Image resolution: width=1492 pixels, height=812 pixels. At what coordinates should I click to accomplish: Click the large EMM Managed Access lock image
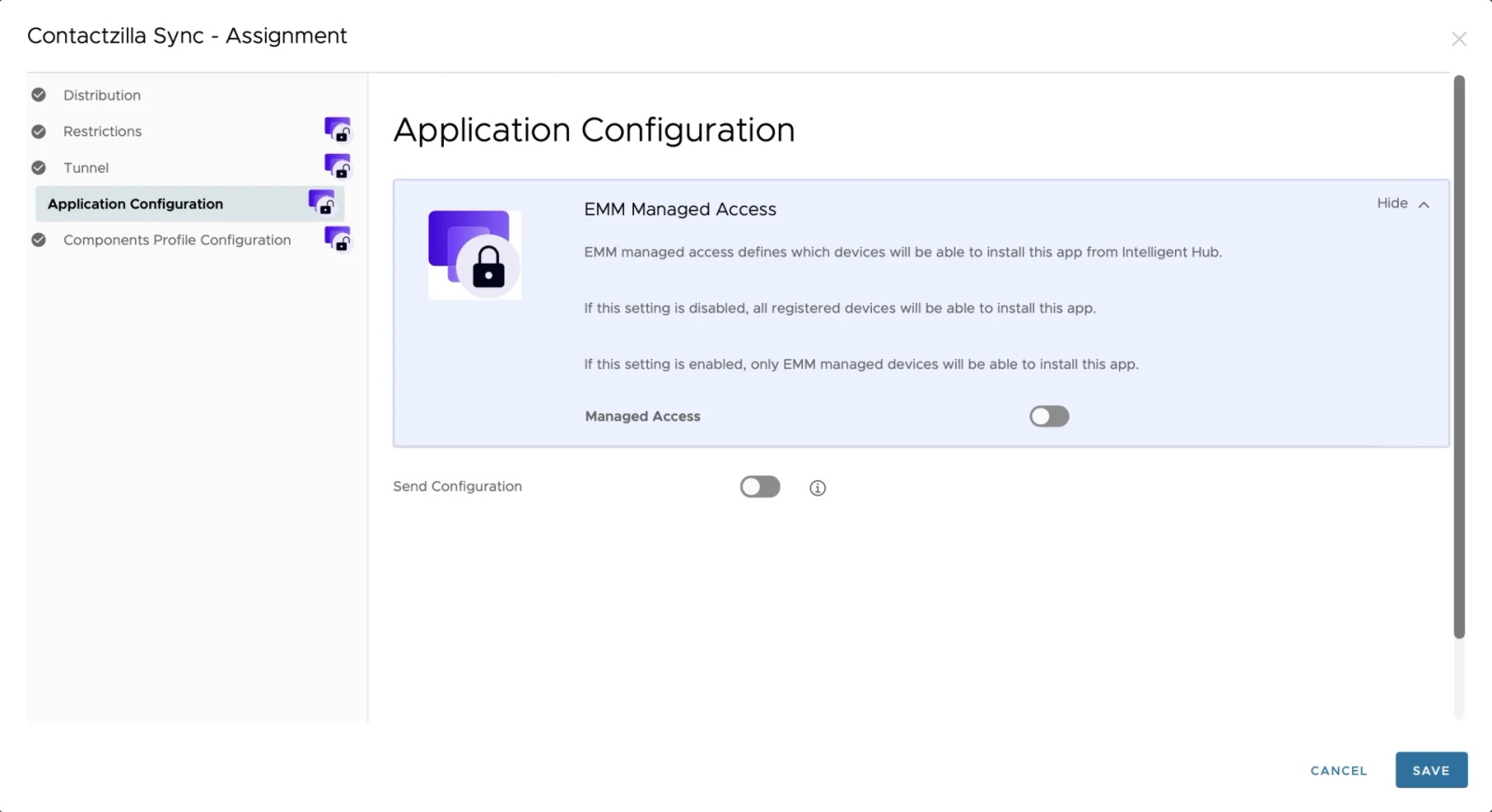pyautogui.click(x=475, y=255)
